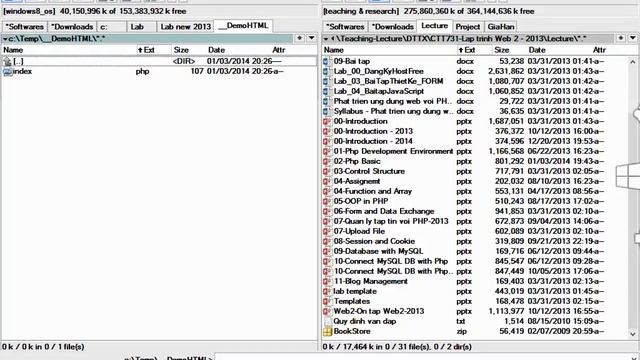The width and height of the screenshot is (640, 360).
Task: Click the right panel scrollbar up arrow
Action: [633, 62]
